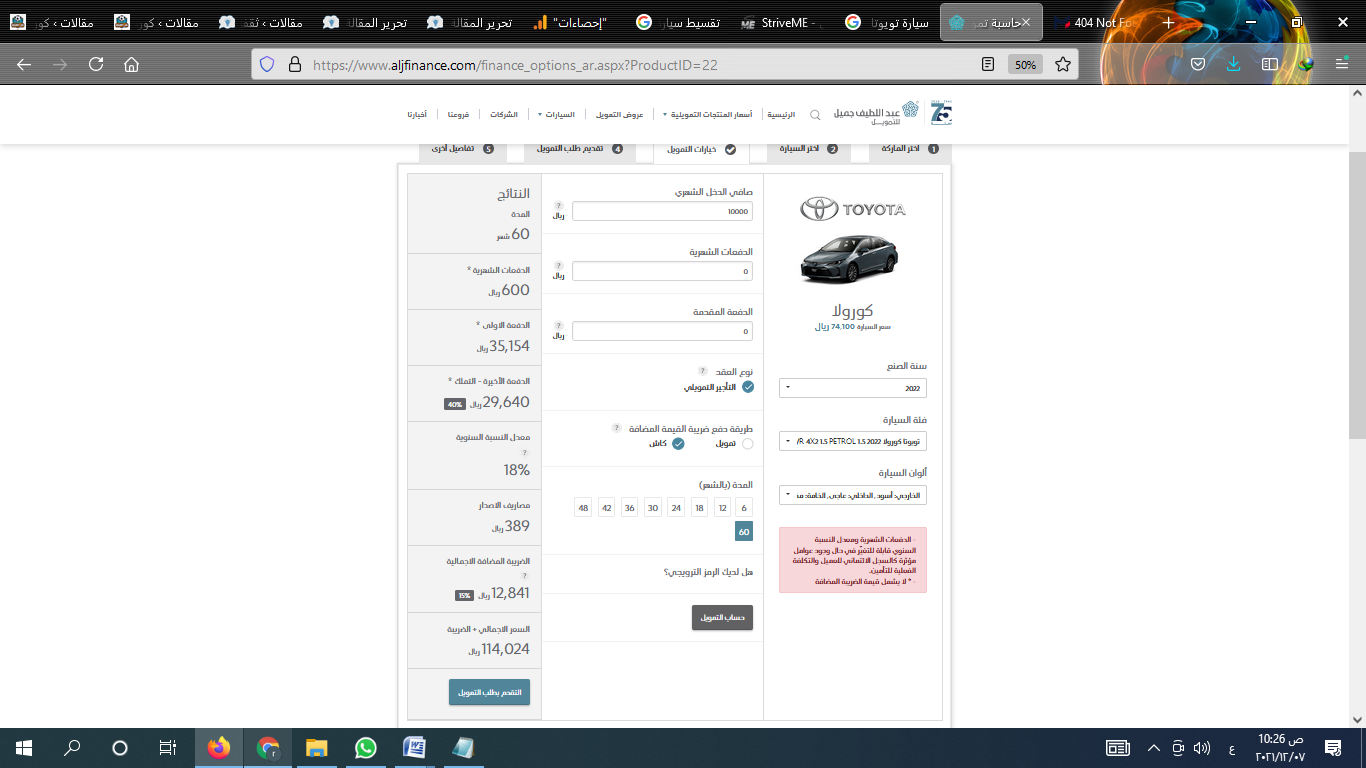Choose 24 months duration
This screenshot has height=768, width=1366.
(676, 508)
